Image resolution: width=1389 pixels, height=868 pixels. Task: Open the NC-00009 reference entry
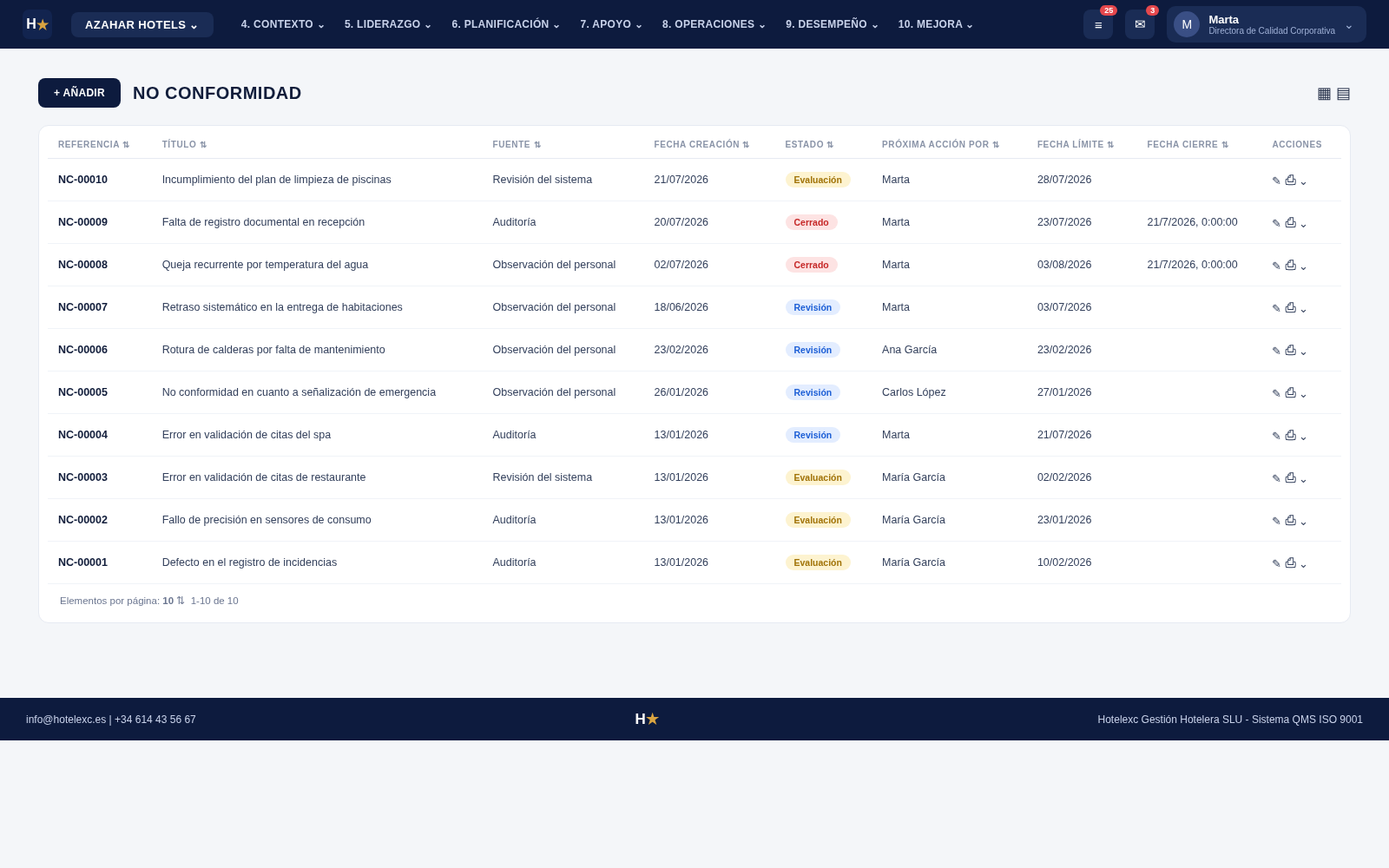click(82, 222)
